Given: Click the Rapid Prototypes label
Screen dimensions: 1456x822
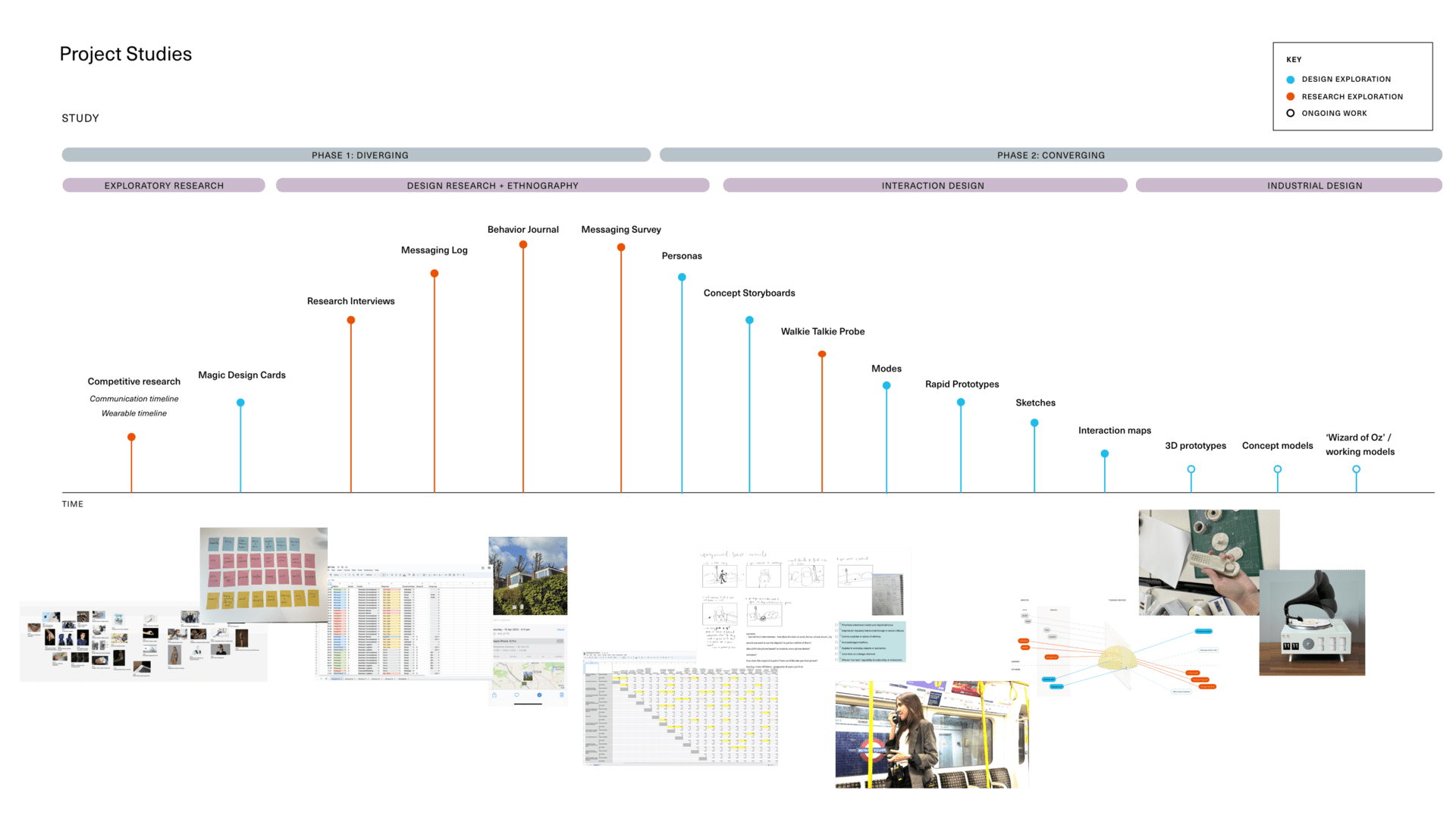Looking at the screenshot, I should click(x=962, y=384).
